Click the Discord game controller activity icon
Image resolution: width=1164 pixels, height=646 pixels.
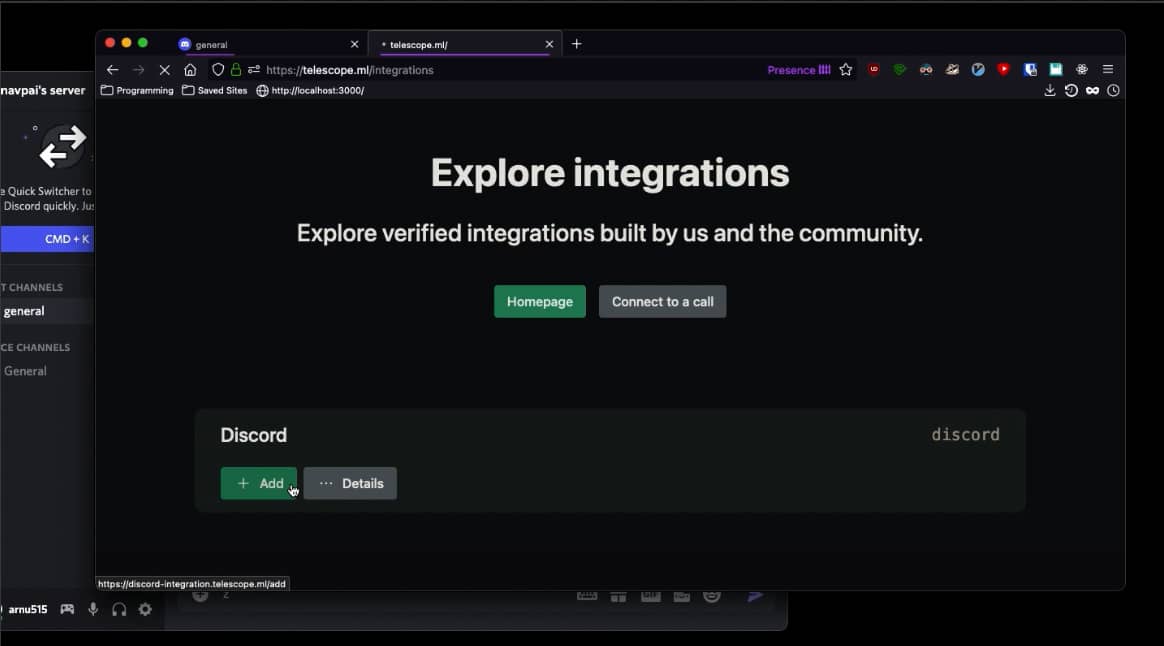pyautogui.click(x=67, y=610)
